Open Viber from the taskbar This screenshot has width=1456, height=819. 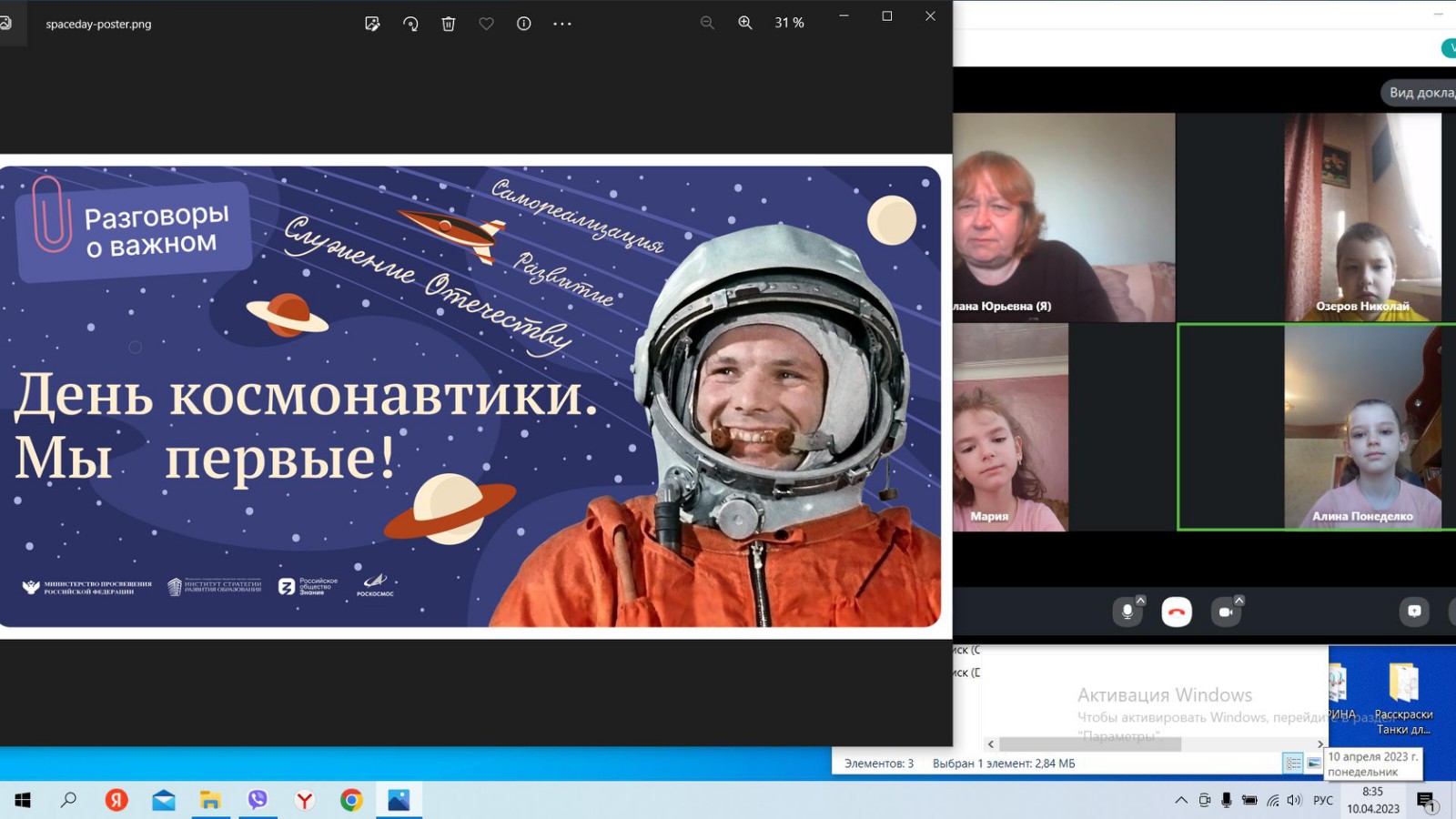258,800
